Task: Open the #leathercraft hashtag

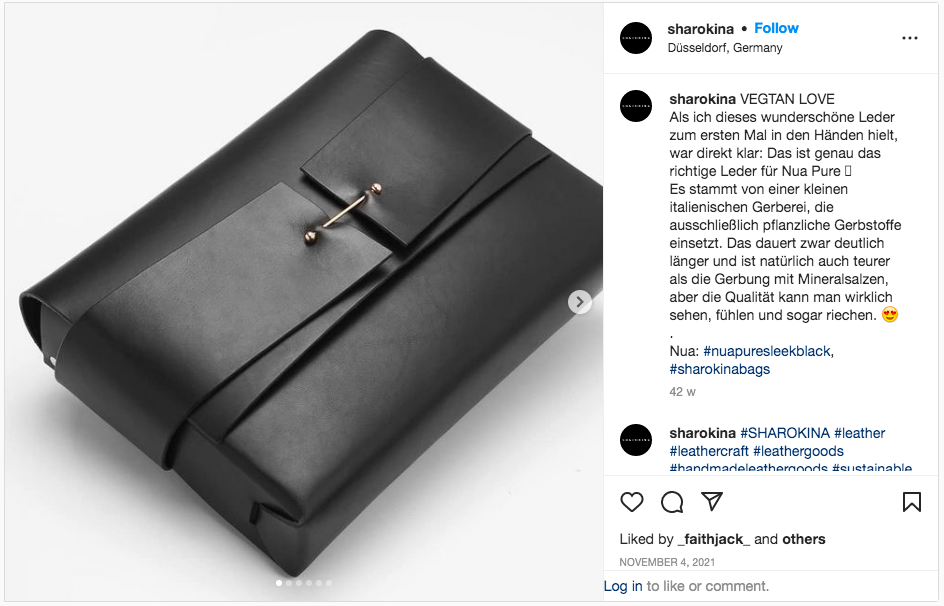Action: (709, 451)
